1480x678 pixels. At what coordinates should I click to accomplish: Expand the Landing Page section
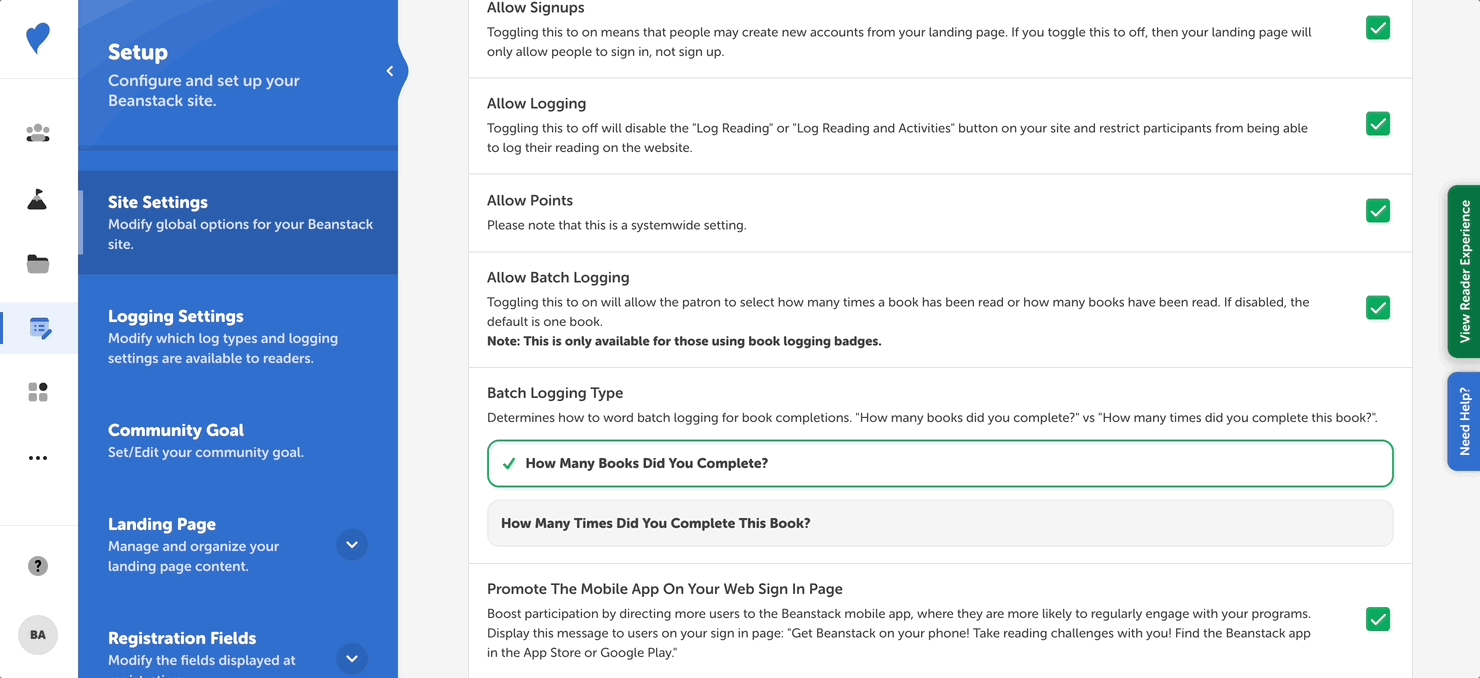pyautogui.click(x=352, y=545)
